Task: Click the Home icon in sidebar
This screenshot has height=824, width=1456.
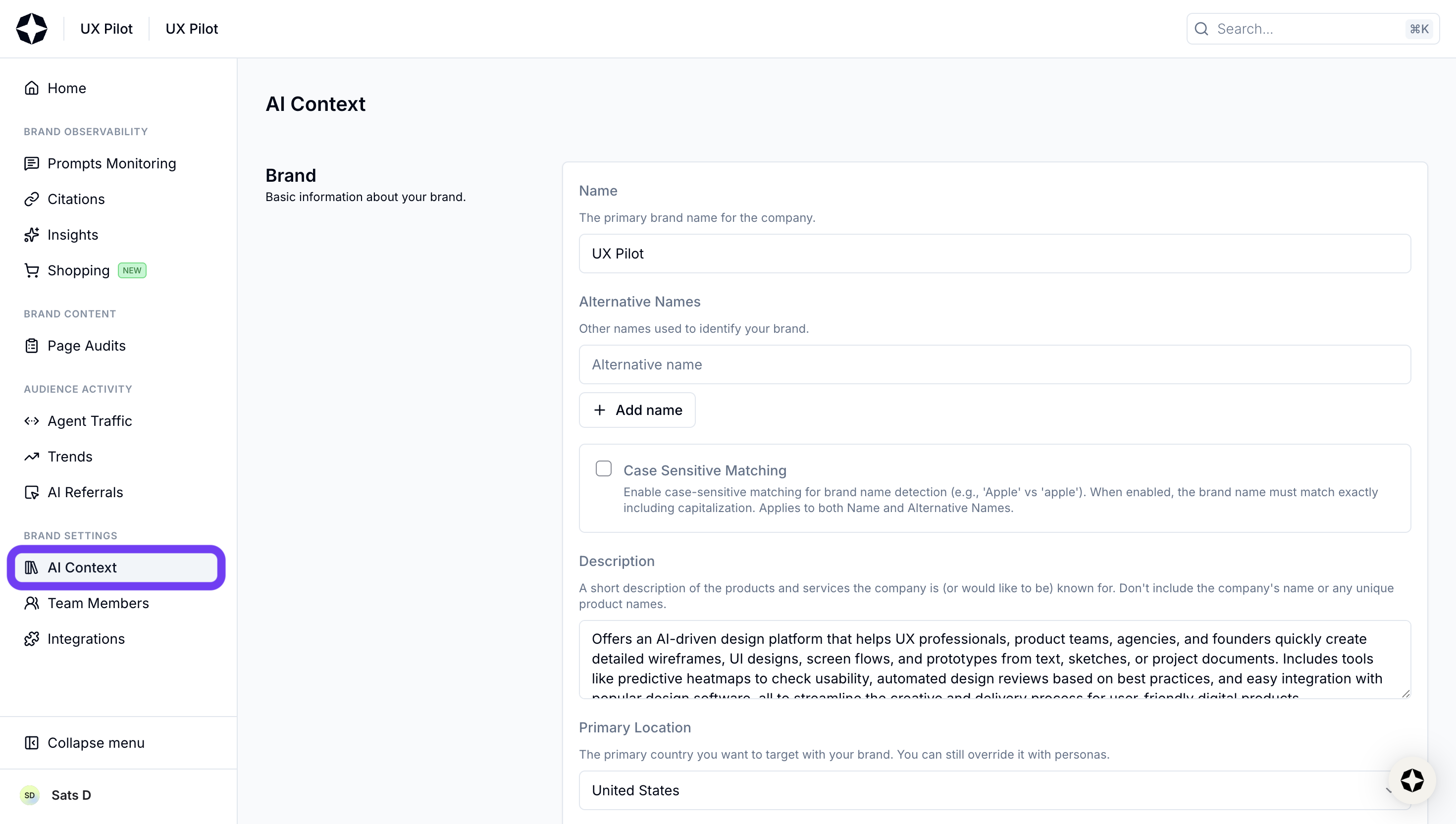Action: [32, 88]
